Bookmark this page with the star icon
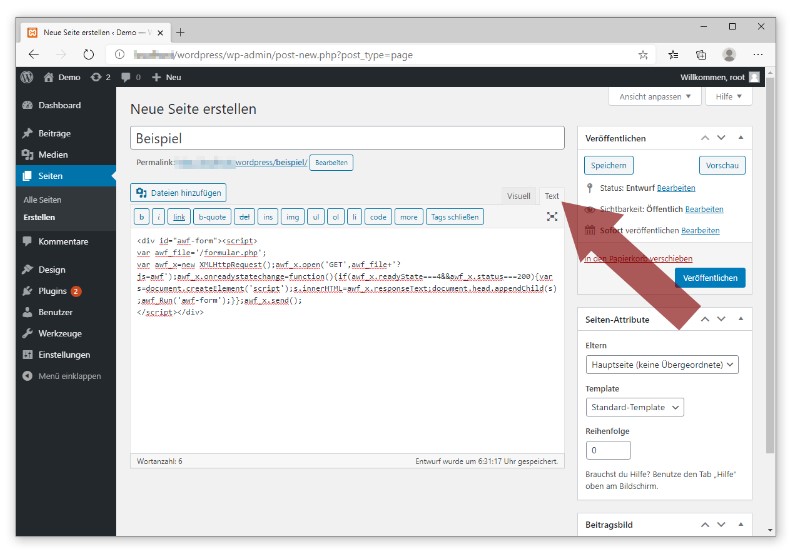The height and width of the screenshot is (552, 791). tap(643, 55)
